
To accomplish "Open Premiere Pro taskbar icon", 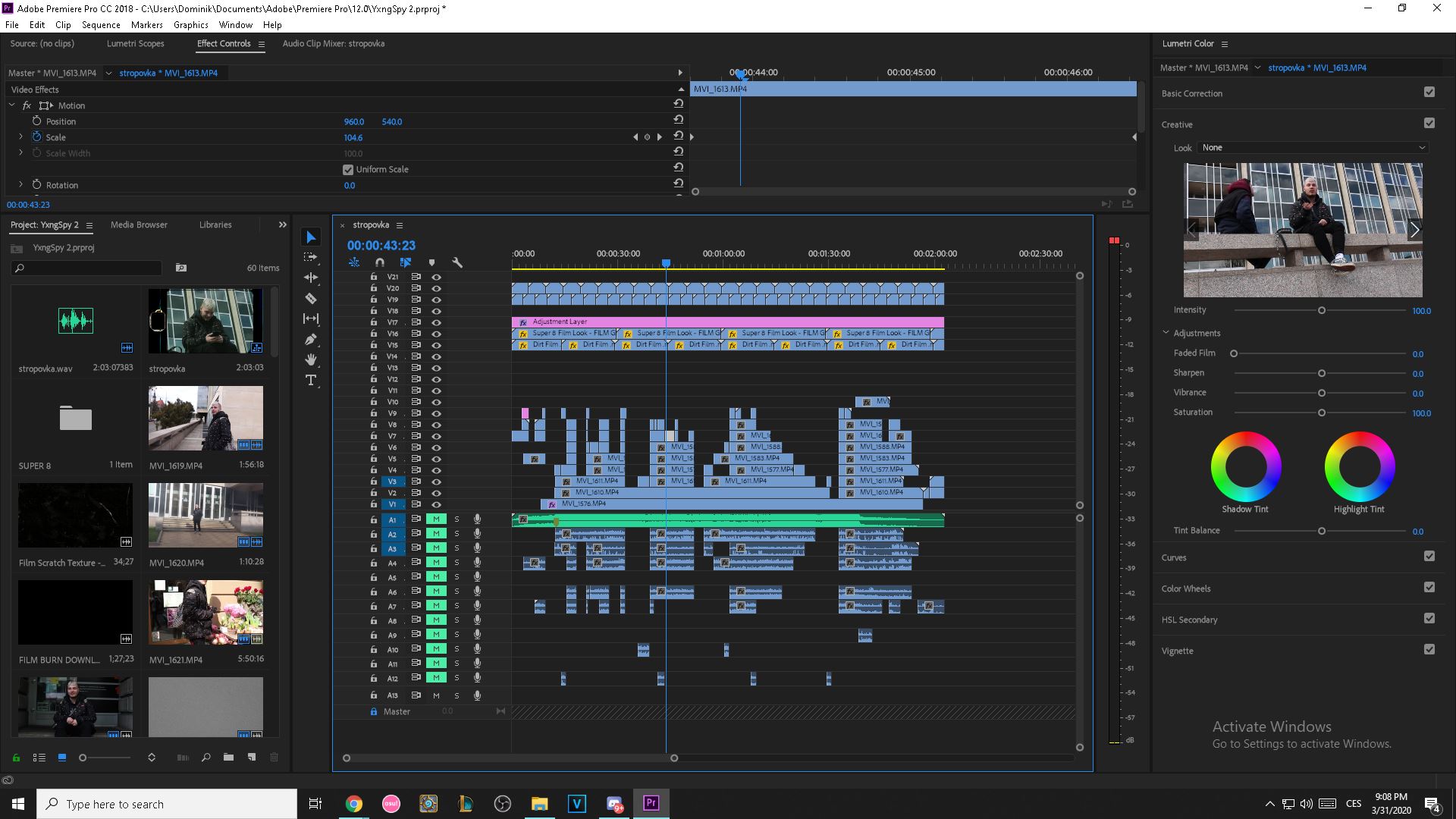I will [x=651, y=803].
